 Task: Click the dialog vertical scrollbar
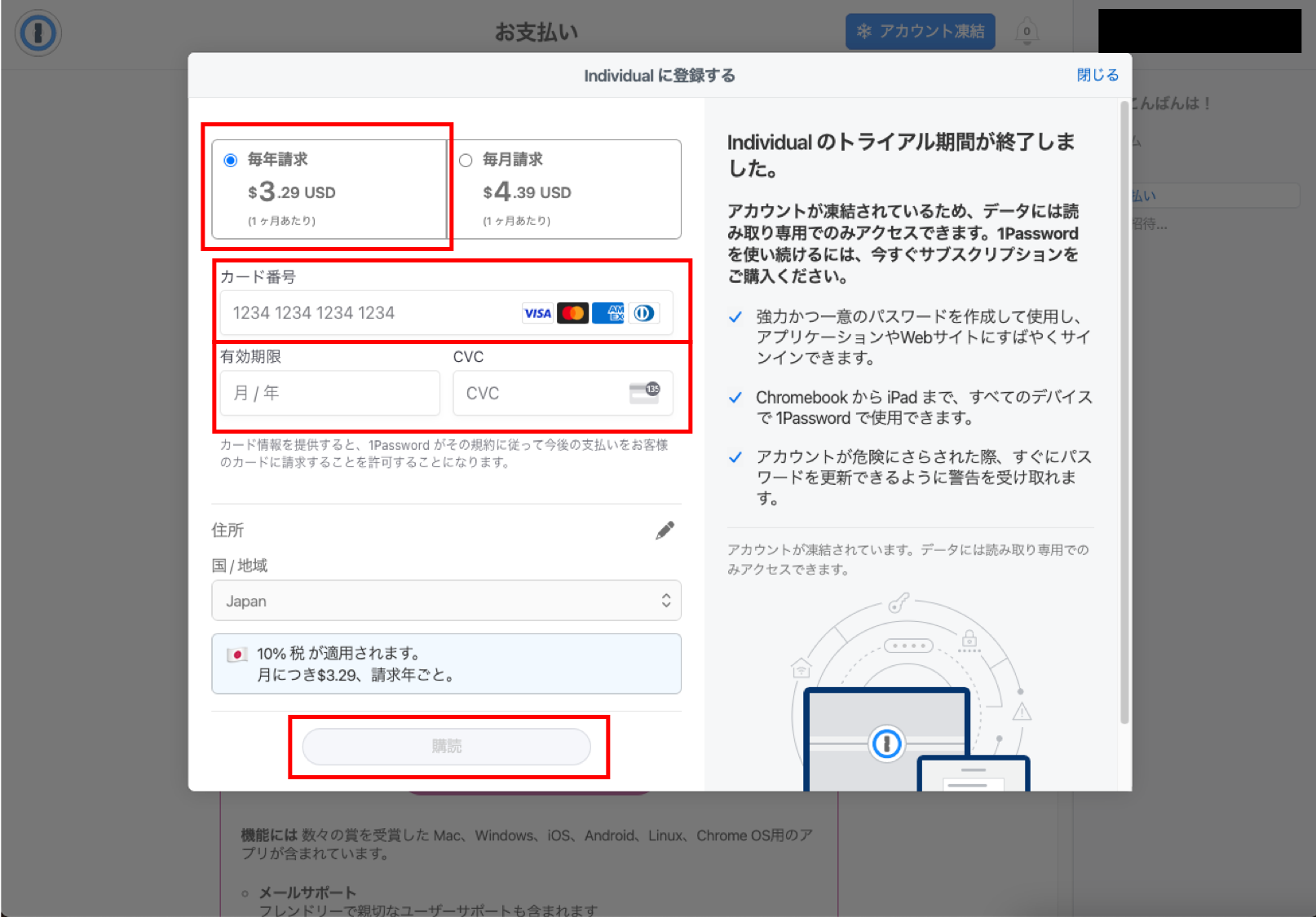1124,412
